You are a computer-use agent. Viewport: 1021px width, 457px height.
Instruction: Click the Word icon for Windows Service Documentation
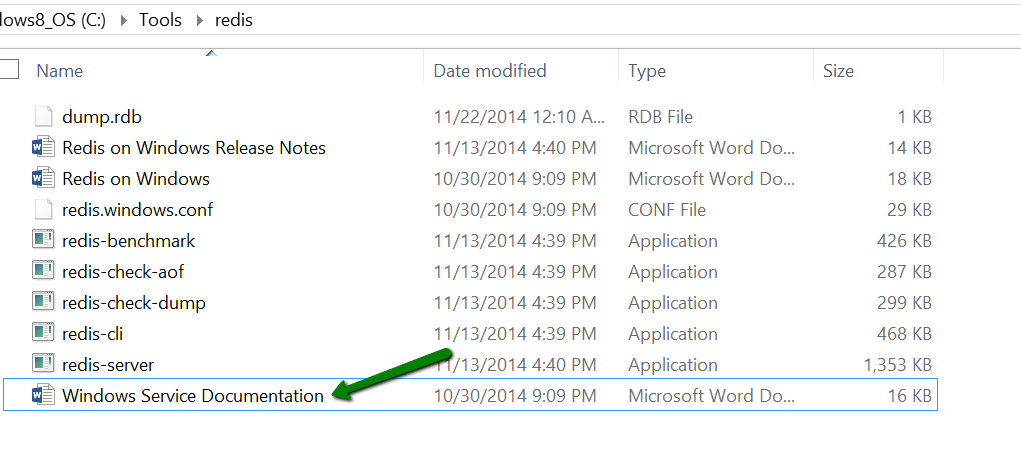tap(42, 395)
